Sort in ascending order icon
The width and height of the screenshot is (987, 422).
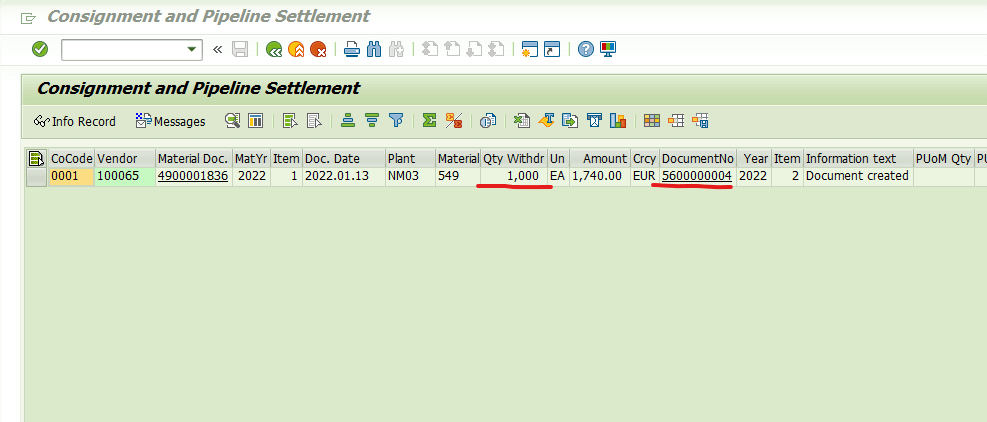tap(348, 121)
